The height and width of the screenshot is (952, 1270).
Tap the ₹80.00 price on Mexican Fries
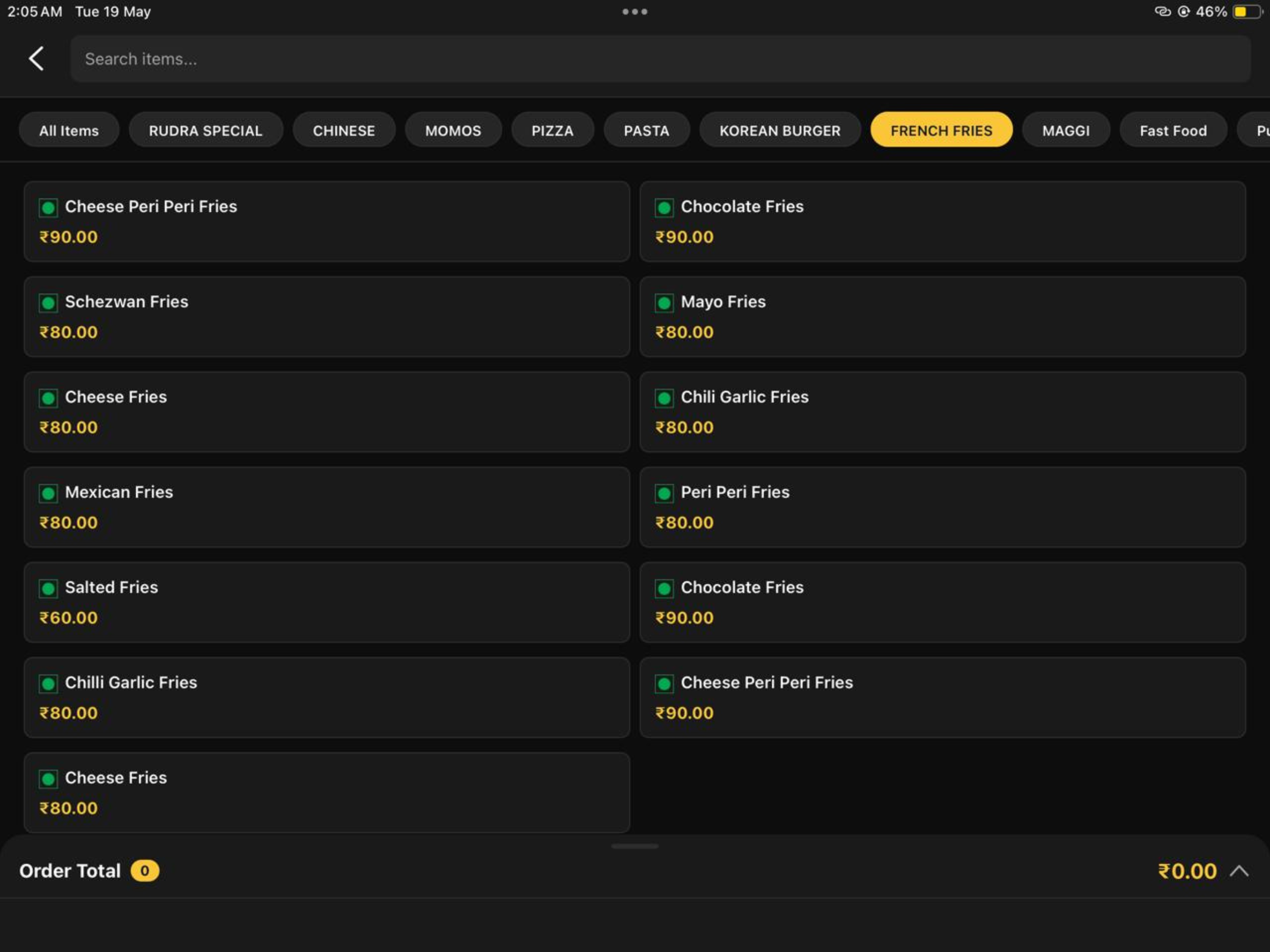coord(68,522)
